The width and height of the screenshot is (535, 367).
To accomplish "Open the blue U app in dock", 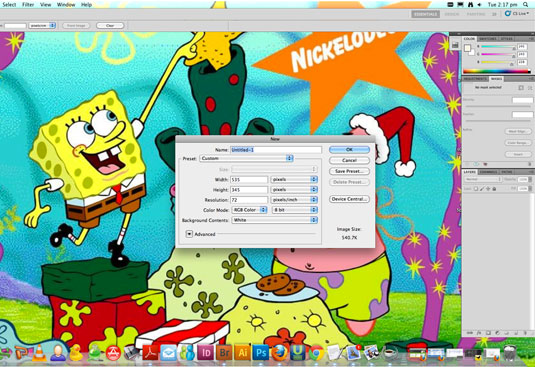I will [x=298, y=352].
